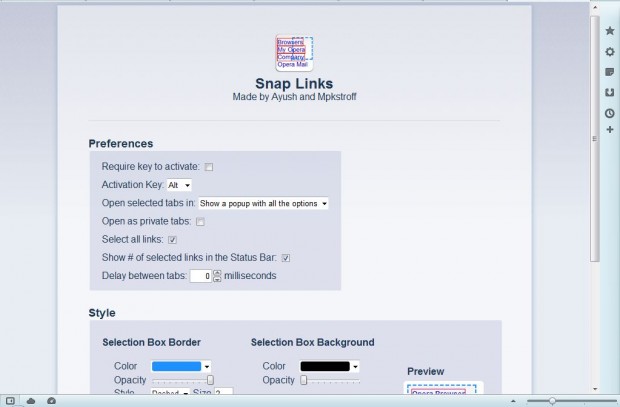Click the 'milliseconds' label
The width and height of the screenshot is (620, 407).
[250, 276]
